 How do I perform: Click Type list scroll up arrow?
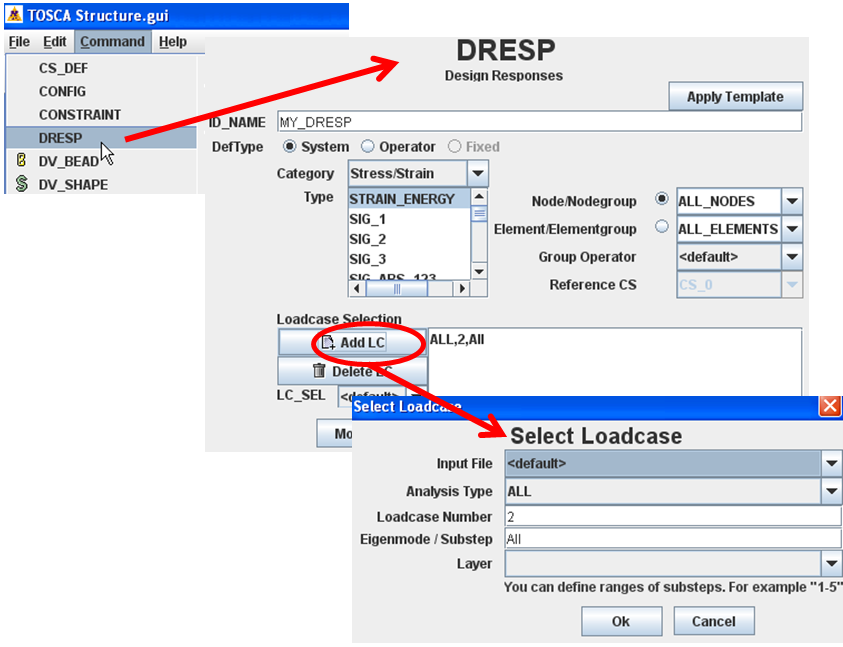click(x=479, y=196)
